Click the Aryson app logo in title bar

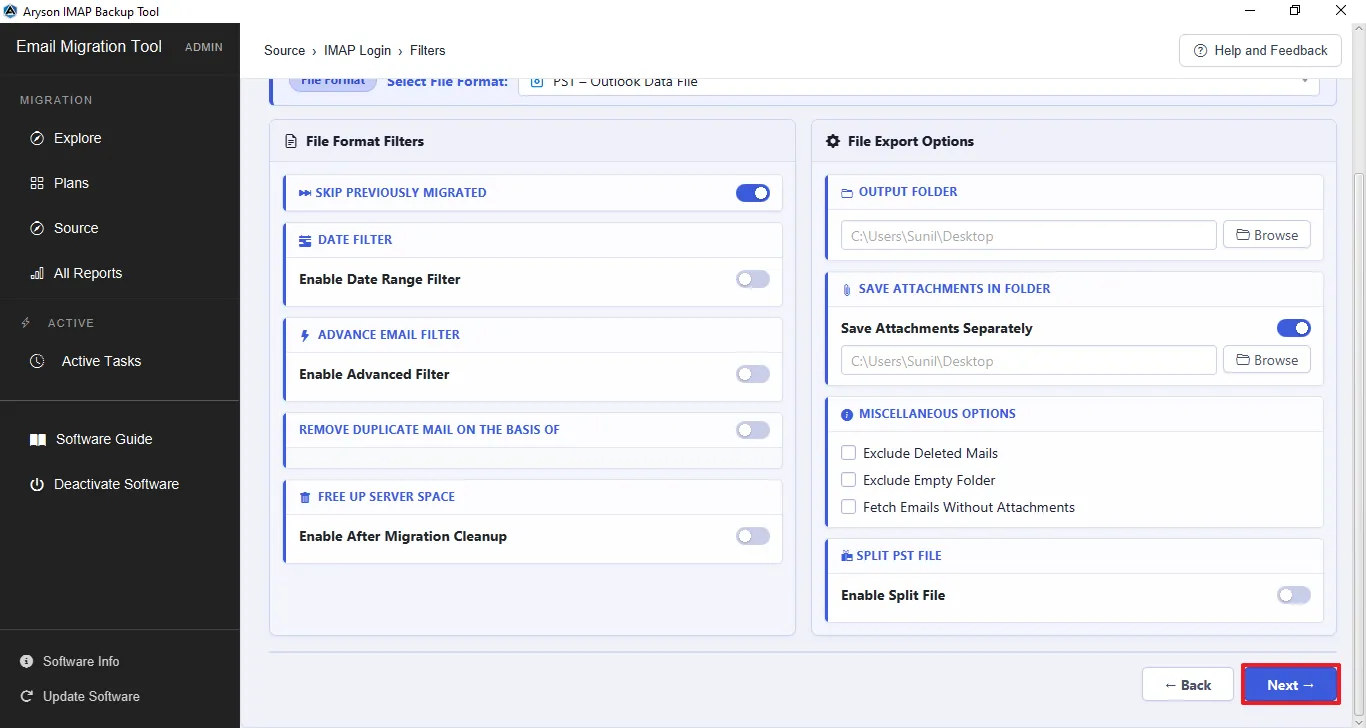point(11,11)
